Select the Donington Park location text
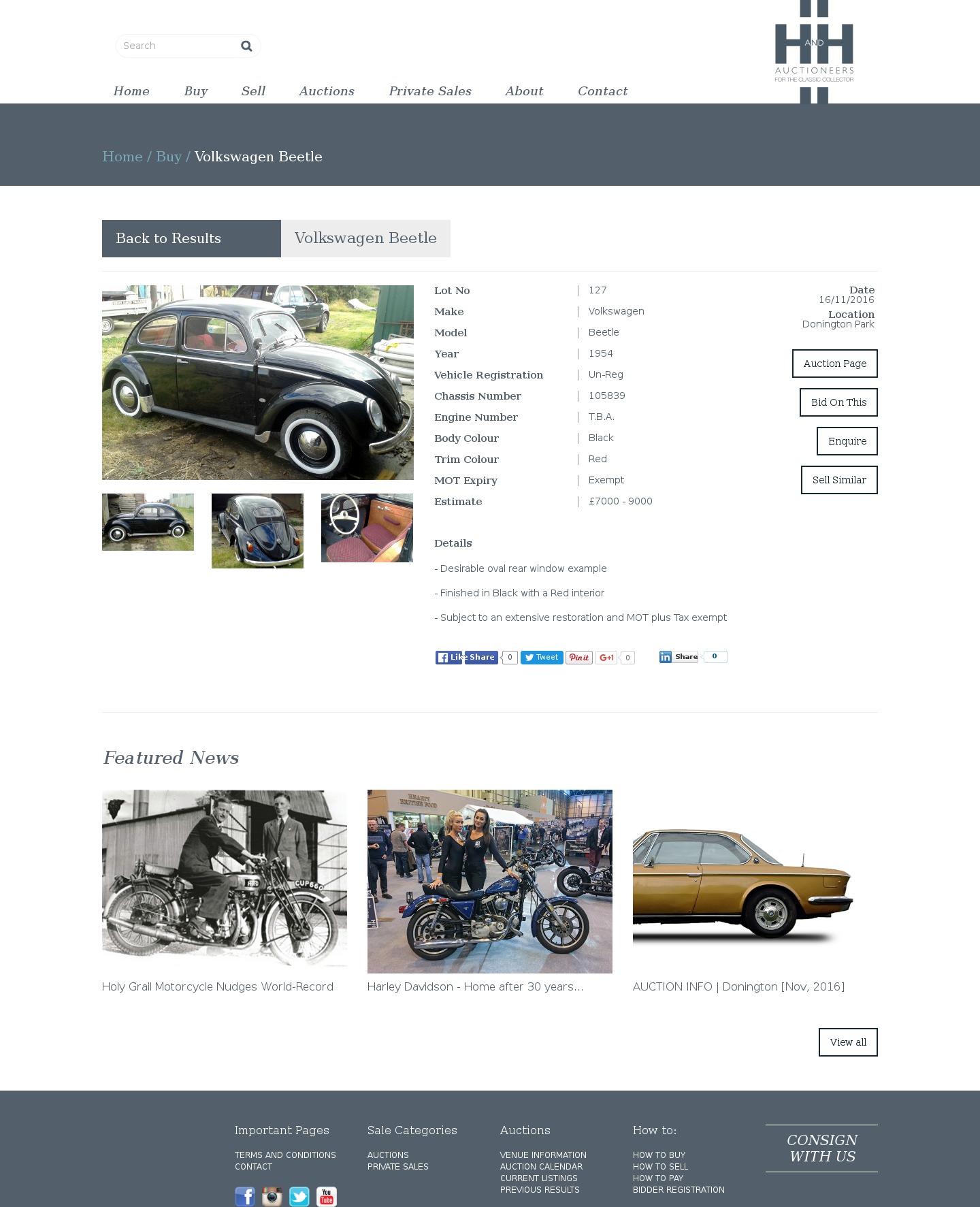 (838, 324)
